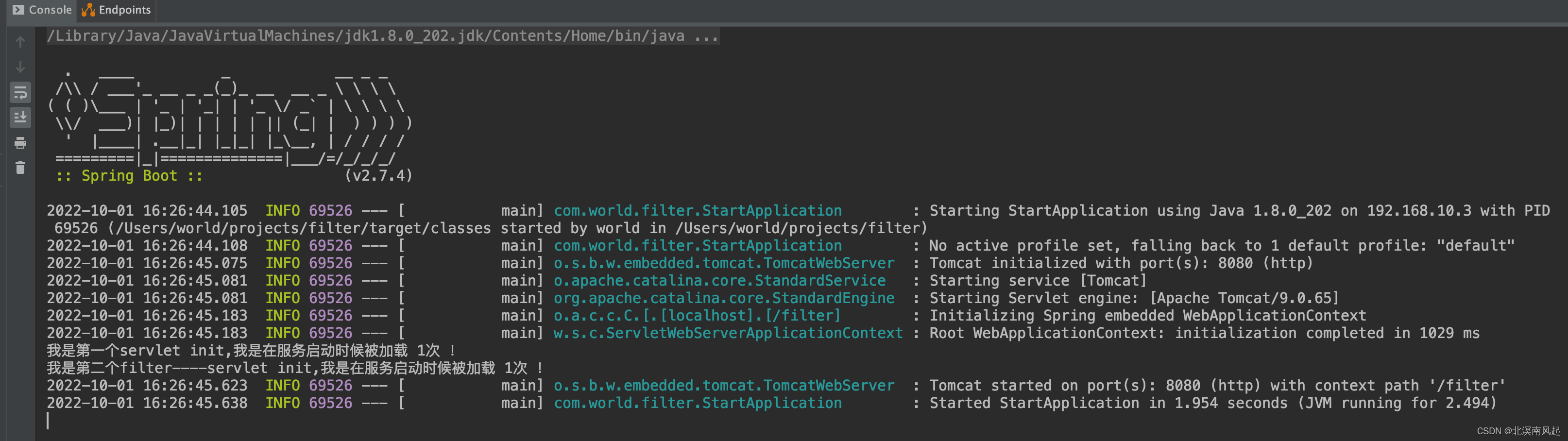
Task: Click com.world.filter.StartApplication on the 16:26:44.108 line
Action: [x=698, y=246]
